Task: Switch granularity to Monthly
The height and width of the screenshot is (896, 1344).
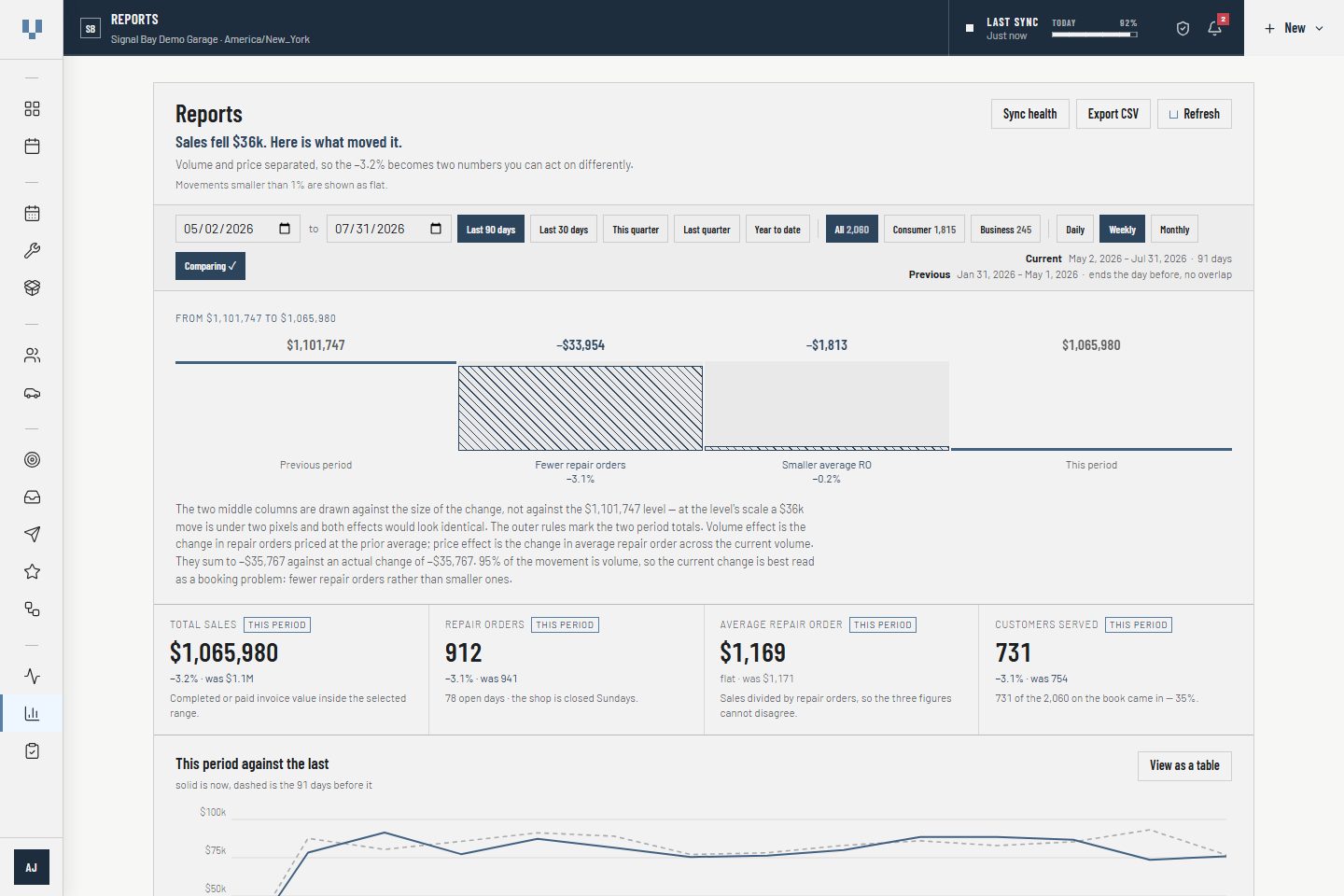Action: click(1174, 230)
